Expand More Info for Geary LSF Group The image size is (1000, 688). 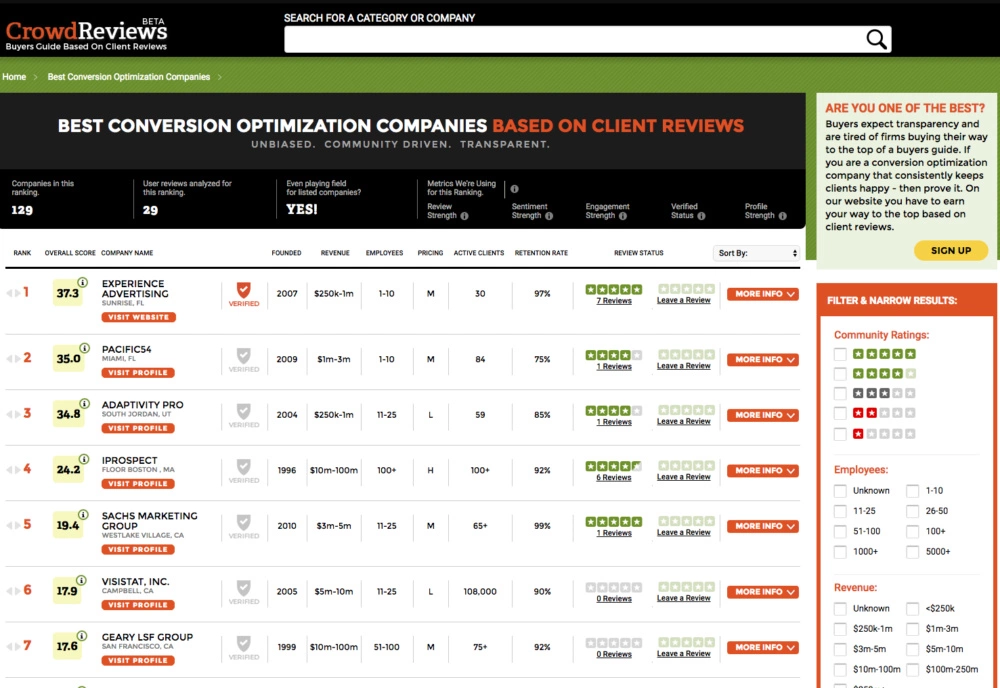pyautogui.click(x=763, y=647)
